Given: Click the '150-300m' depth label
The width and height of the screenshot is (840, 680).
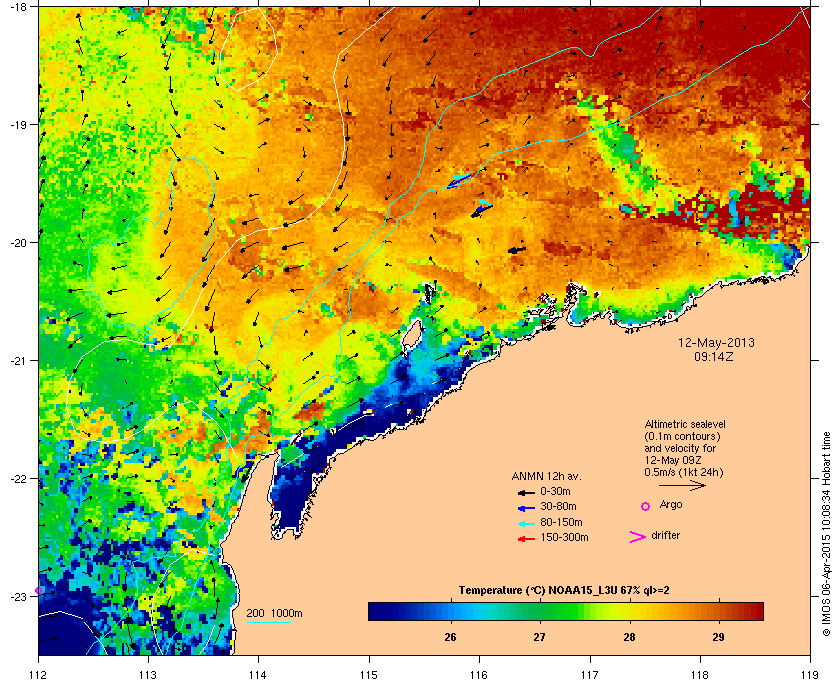Looking at the screenshot, I should click(x=564, y=537).
